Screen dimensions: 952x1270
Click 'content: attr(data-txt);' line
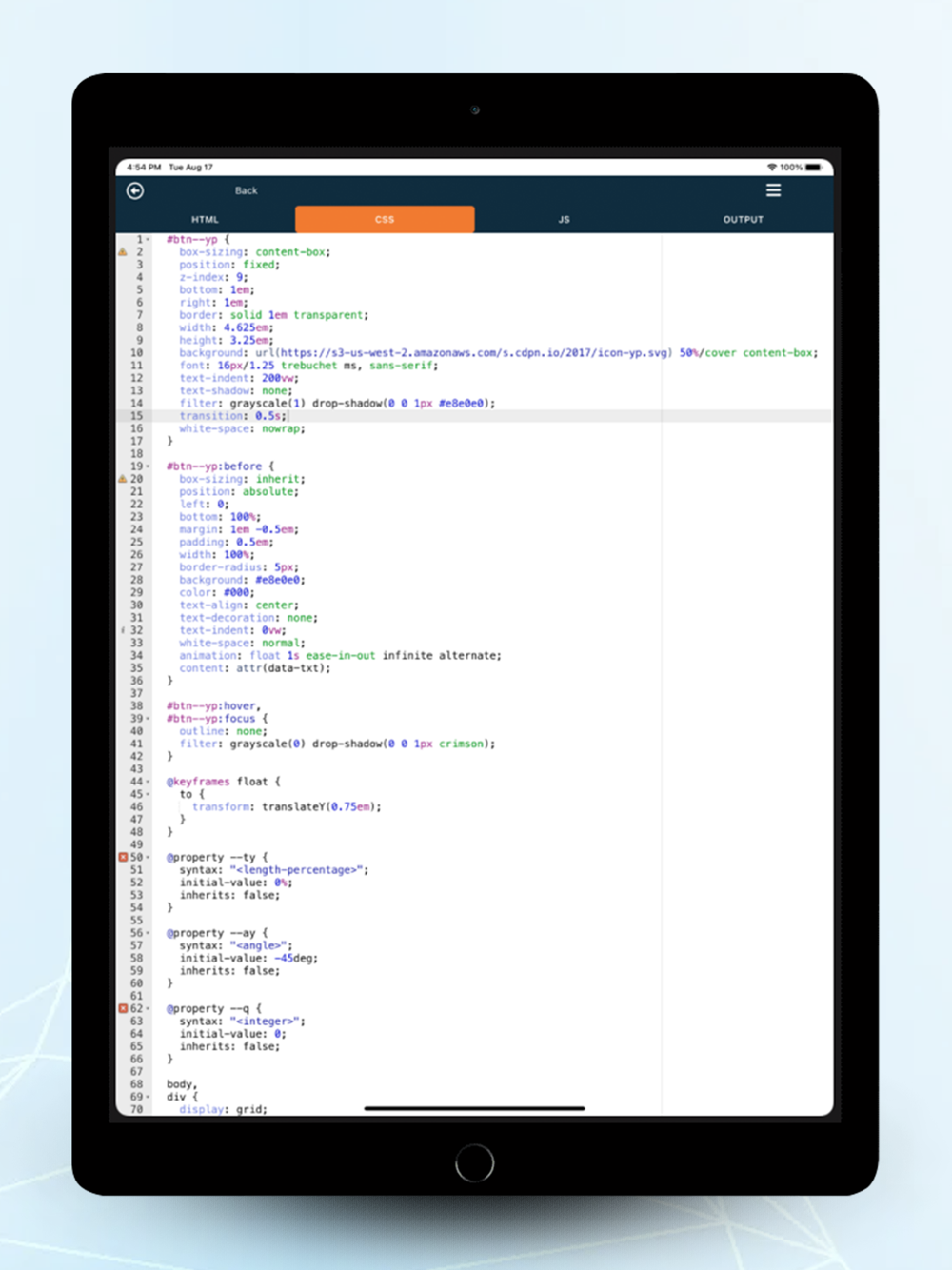coord(255,668)
